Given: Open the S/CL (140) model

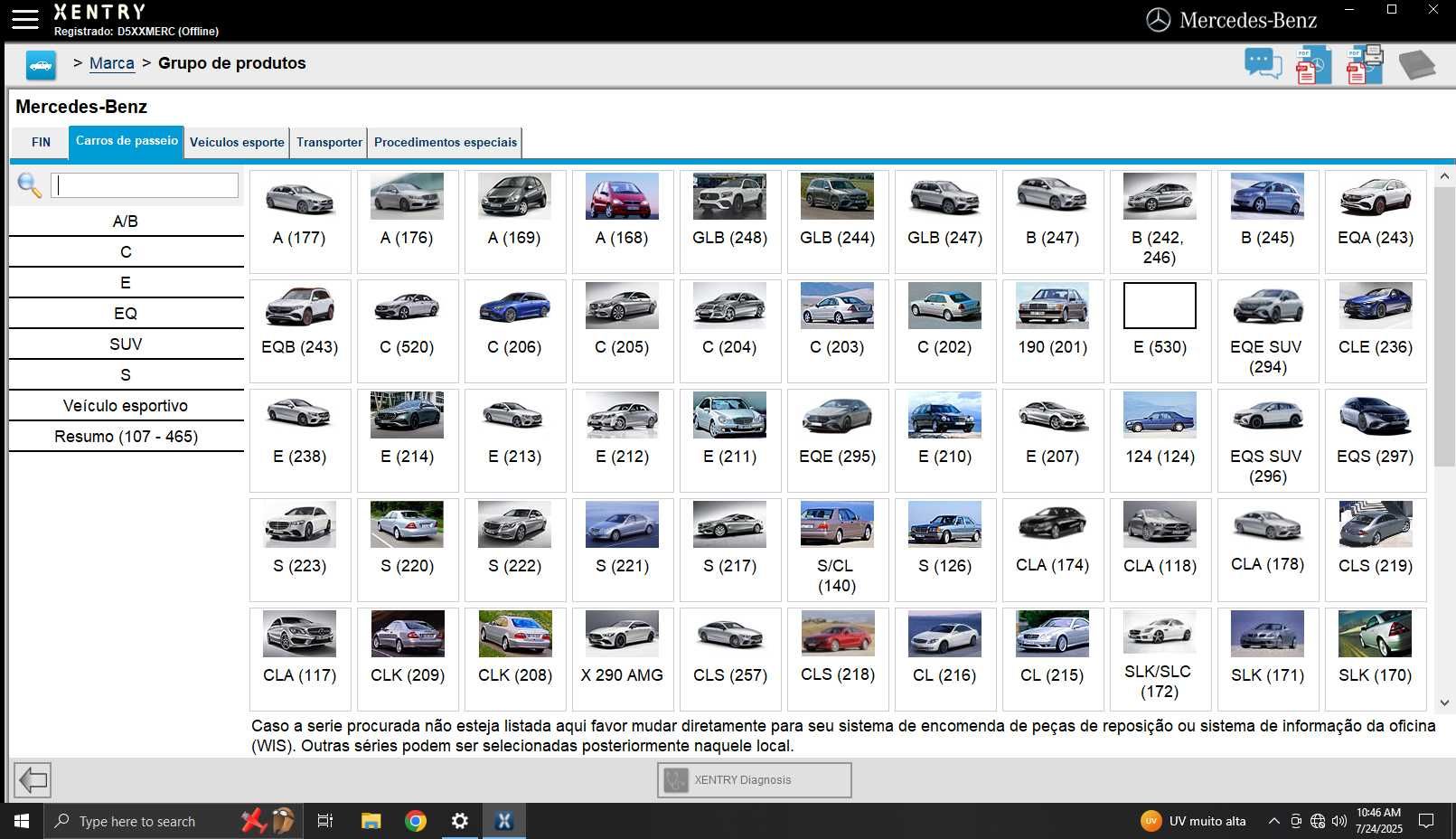Looking at the screenshot, I should click(837, 550).
